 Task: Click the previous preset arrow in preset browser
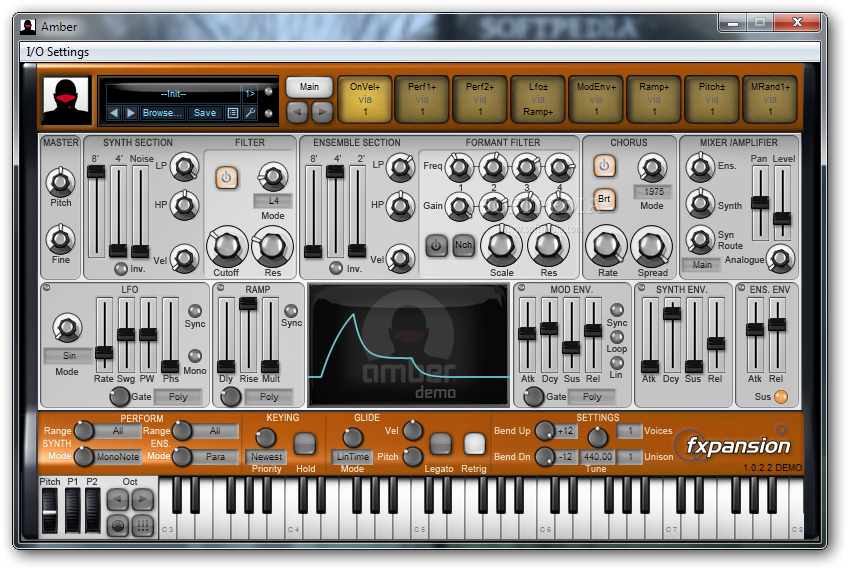click(x=114, y=113)
